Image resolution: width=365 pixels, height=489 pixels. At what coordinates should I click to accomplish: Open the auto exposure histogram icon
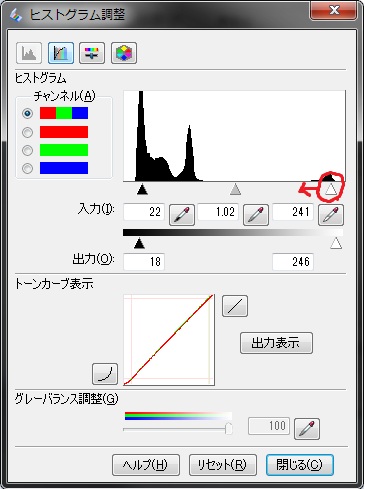[x=29, y=53]
